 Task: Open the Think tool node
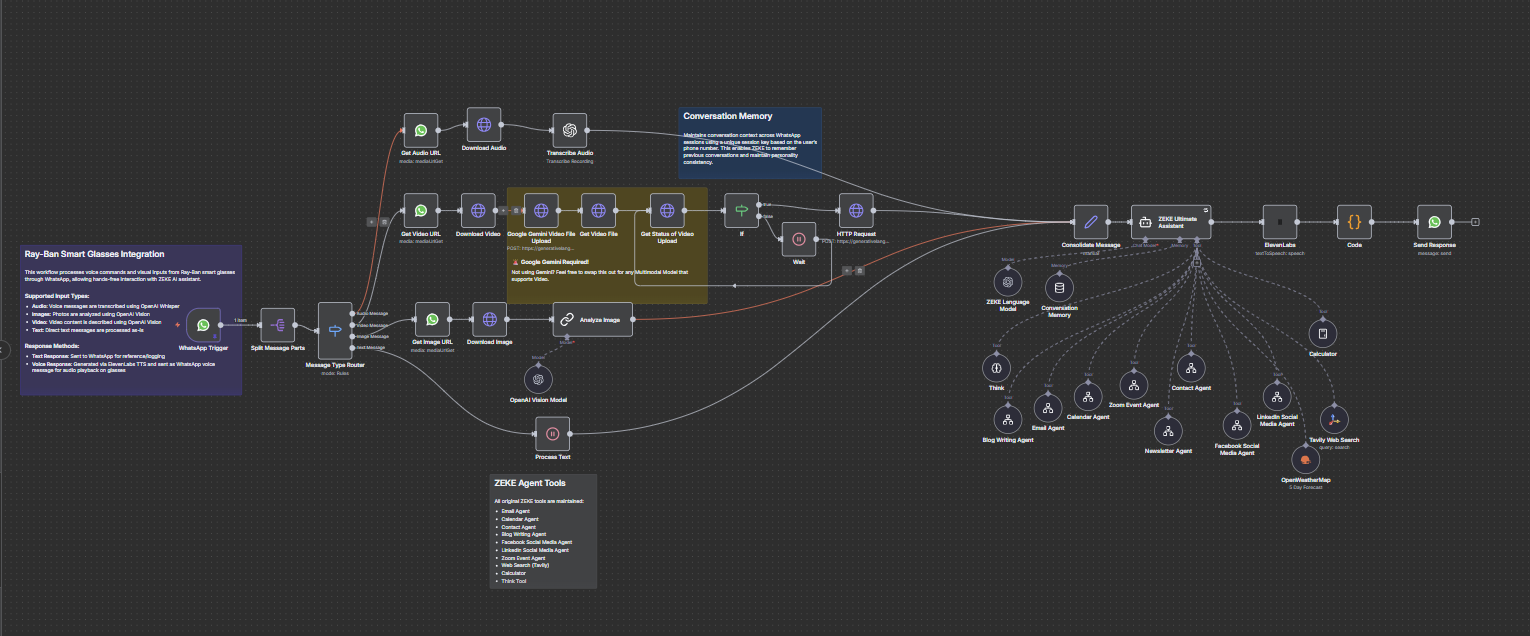tap(996, 368)
